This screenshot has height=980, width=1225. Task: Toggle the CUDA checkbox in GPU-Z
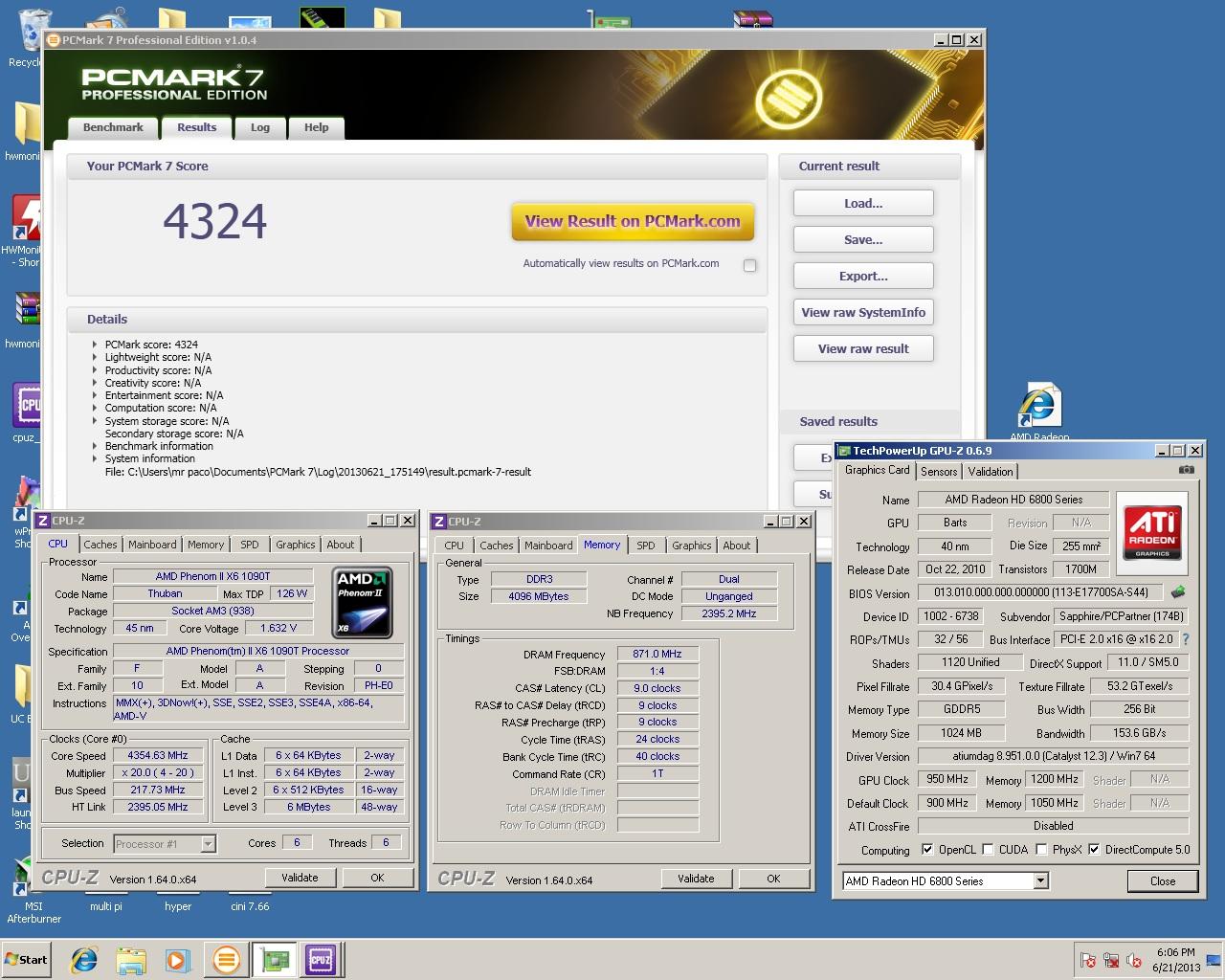[x=987, y=850]
